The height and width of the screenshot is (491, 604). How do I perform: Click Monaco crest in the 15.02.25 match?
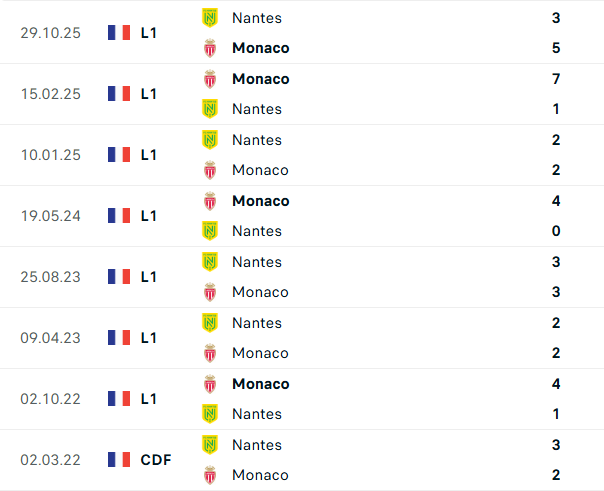click(210, 79)
